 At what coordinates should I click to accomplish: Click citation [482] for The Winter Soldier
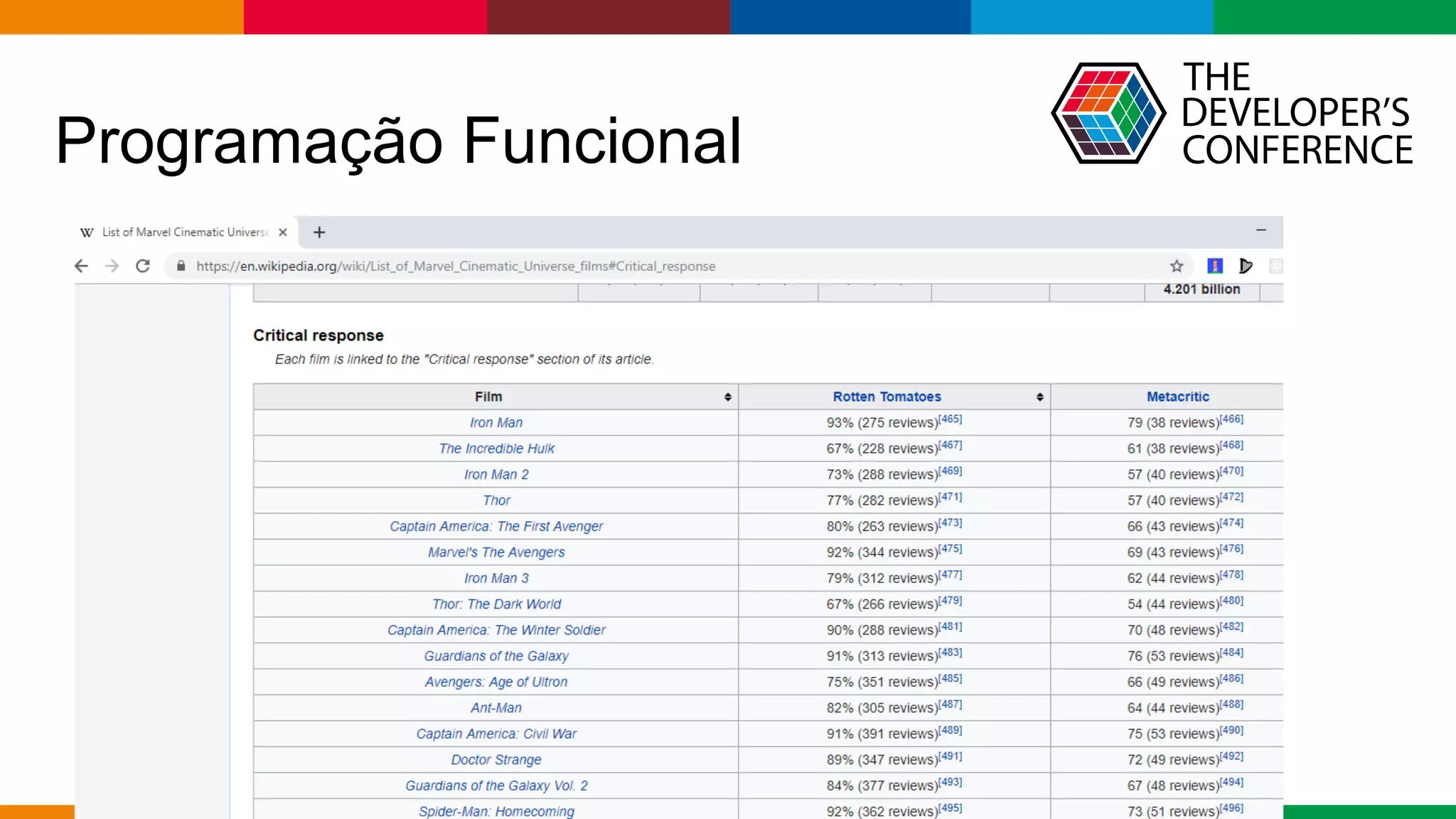click(1232, 626)
